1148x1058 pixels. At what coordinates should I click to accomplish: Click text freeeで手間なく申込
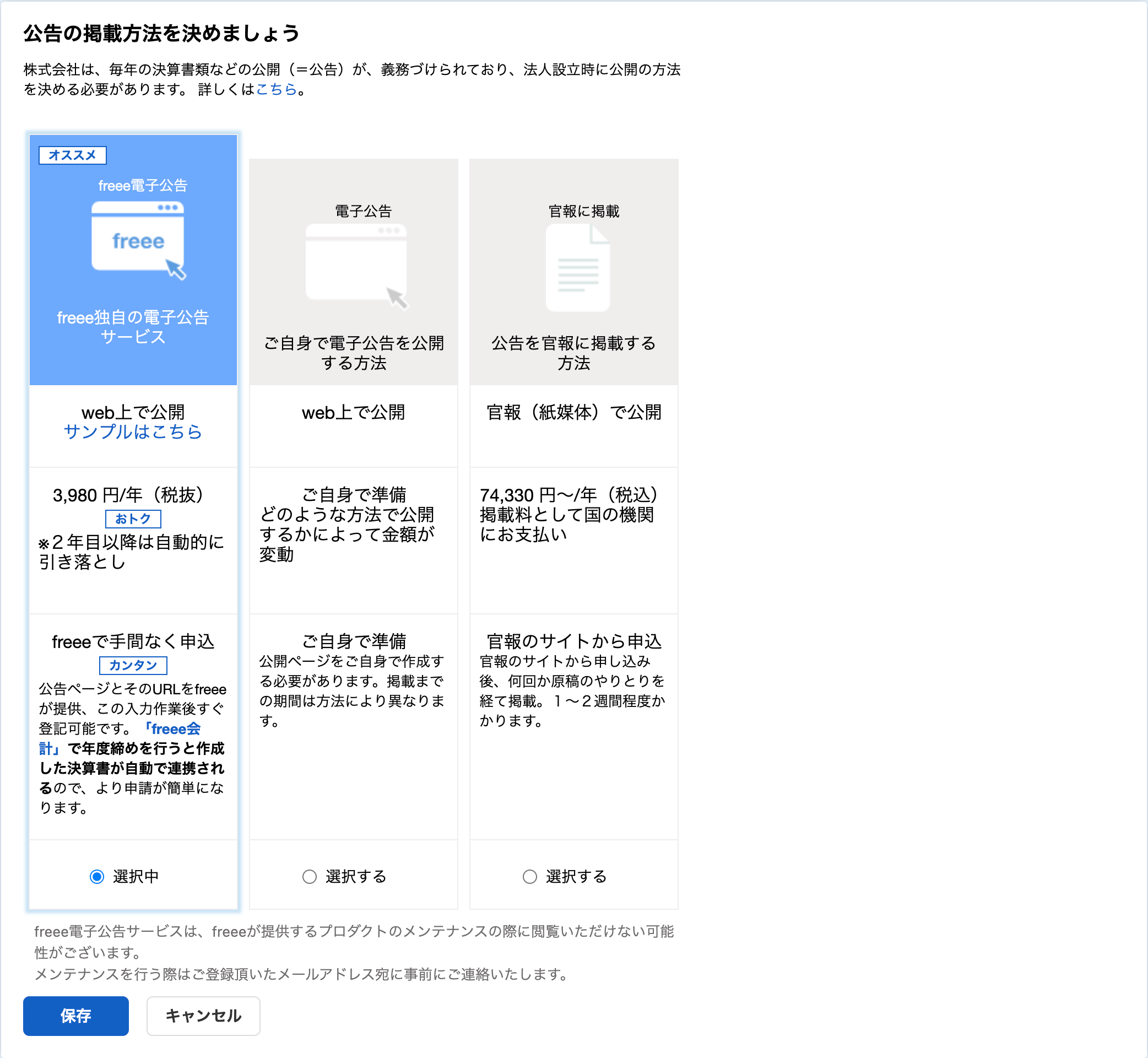(x=133, y=642)
